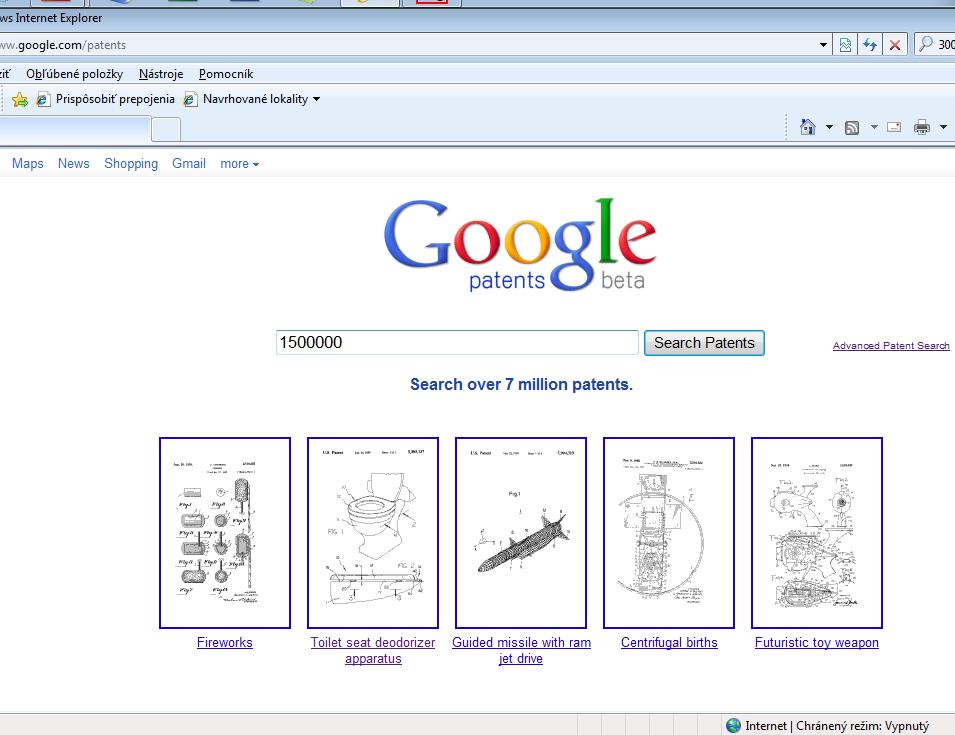Open the new tab button
This screenshot has width=955, height=735.
click(x=166, y=129)
